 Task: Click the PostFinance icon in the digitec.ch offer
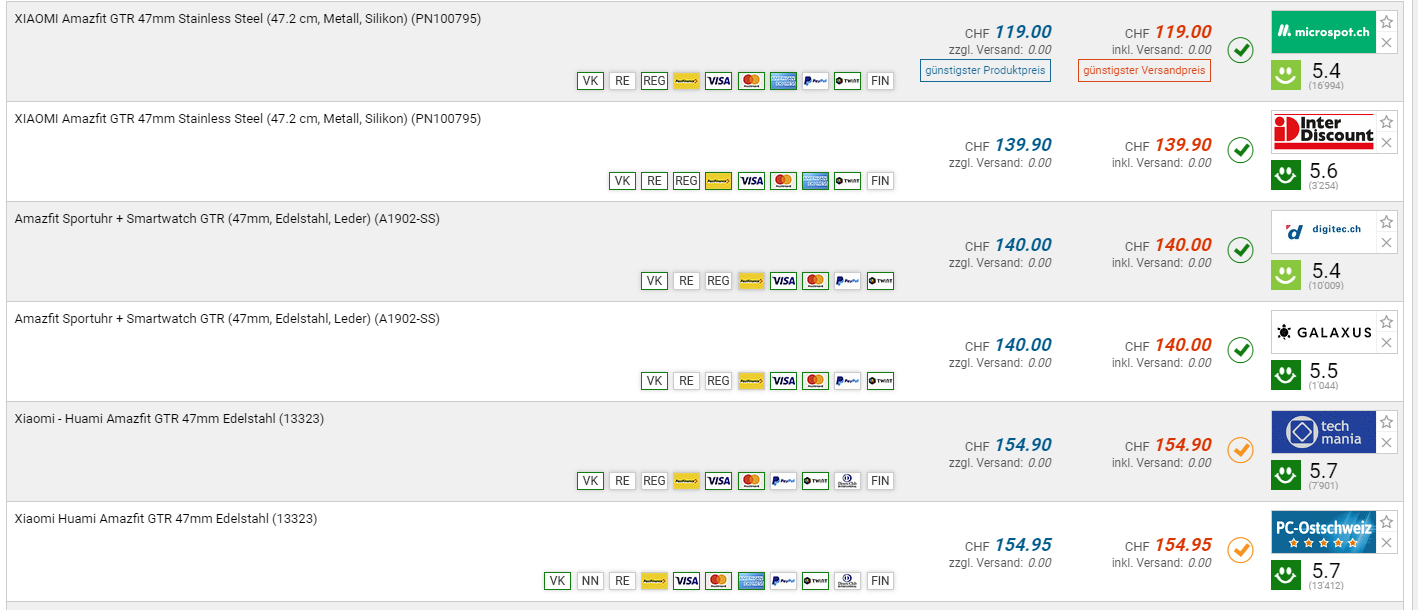751,281
